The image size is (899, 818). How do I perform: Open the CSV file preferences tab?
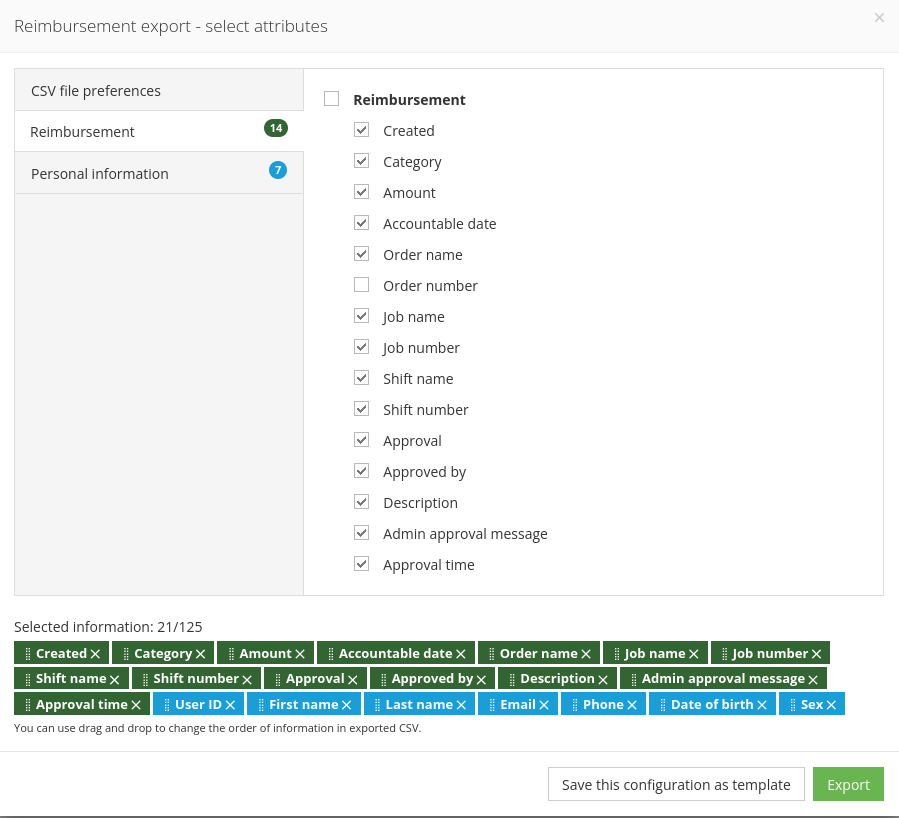point(159,90)
